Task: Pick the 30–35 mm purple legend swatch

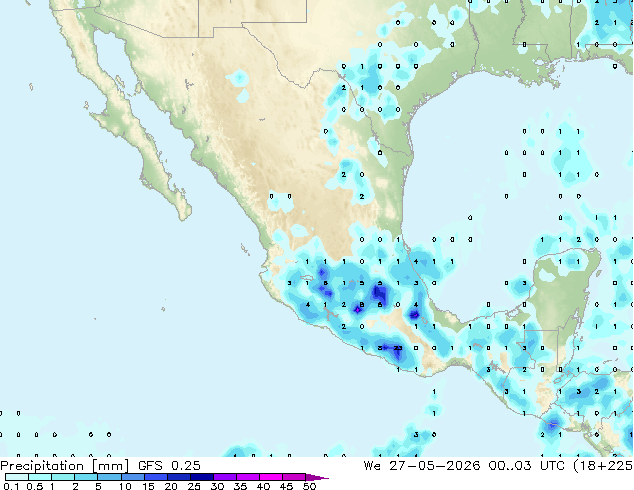Action: coord(225,477)
